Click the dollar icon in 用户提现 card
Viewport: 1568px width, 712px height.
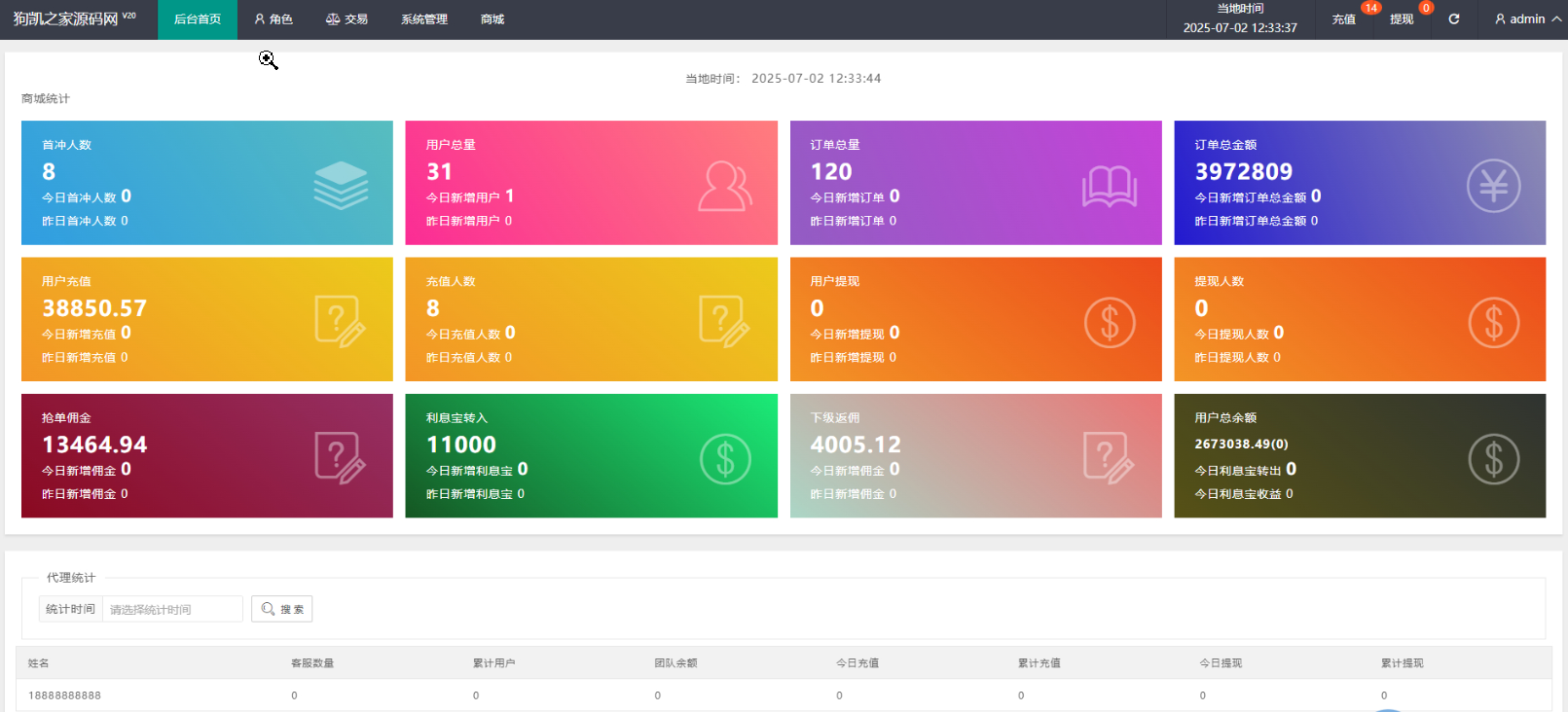coord(1110,322)
